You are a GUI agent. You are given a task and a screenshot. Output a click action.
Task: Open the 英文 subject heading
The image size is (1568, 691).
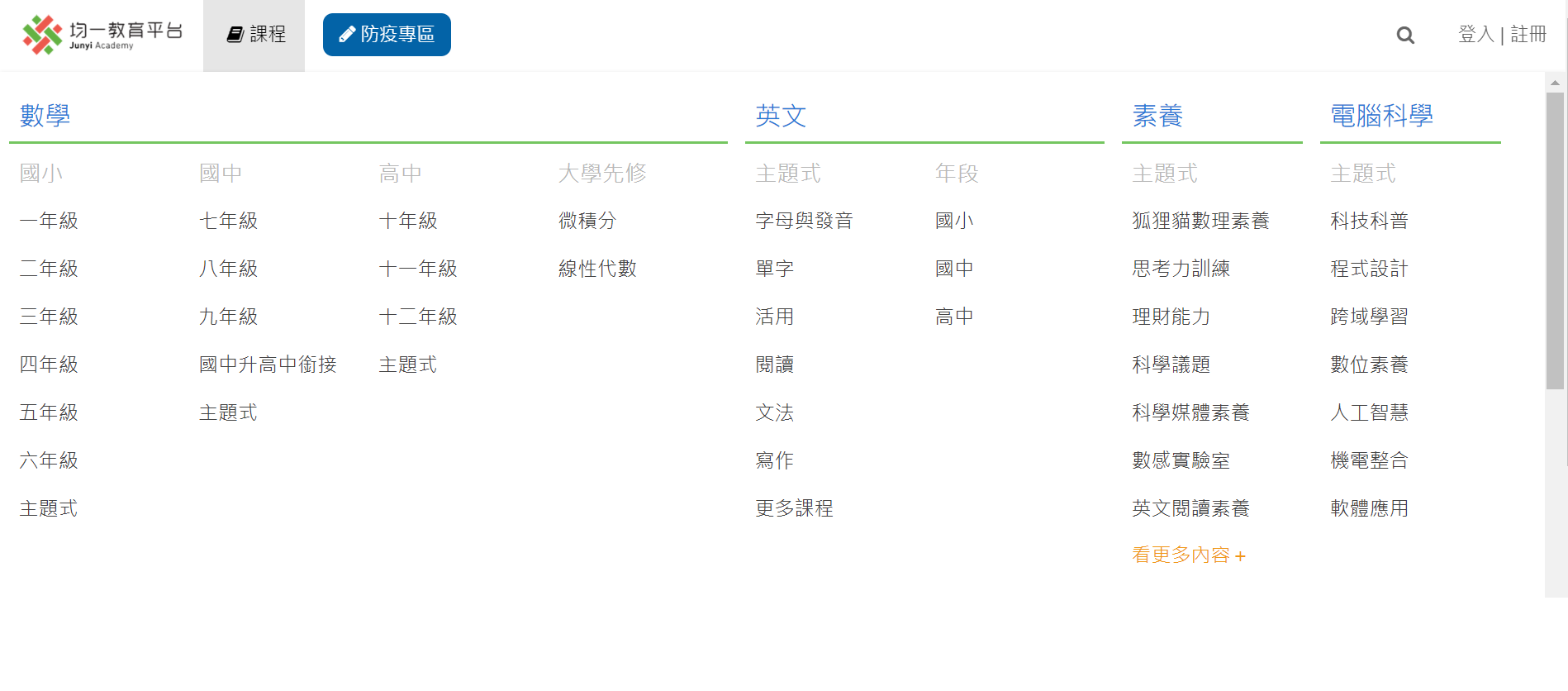[781, 116]
